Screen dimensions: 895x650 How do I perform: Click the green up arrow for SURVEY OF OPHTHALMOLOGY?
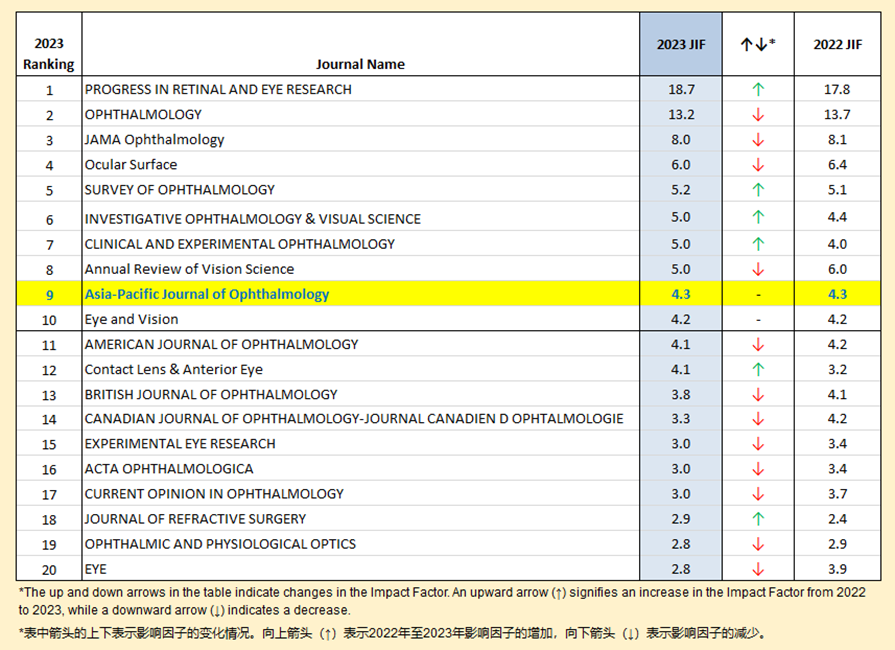pos(758,189)
